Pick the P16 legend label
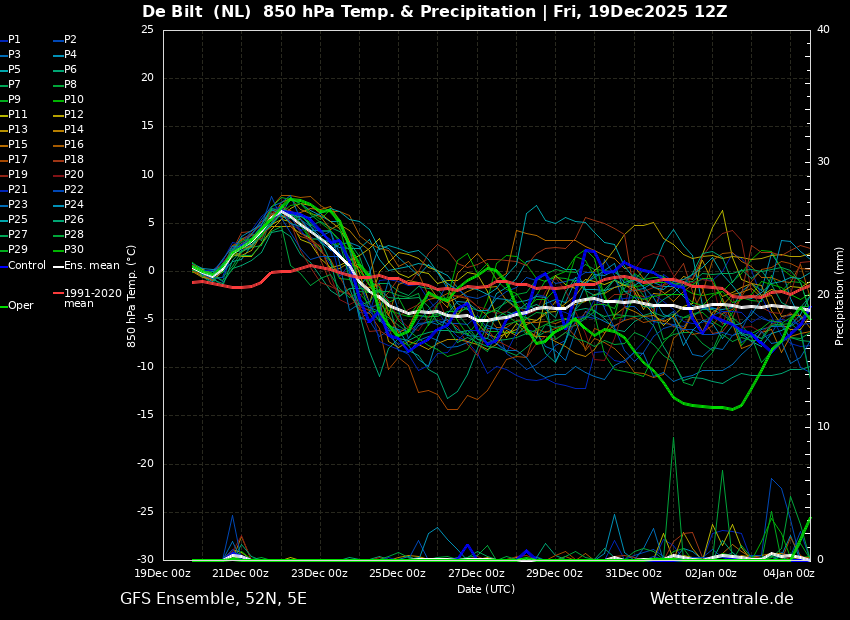The image size is (850, 620). tap(74, 145)
